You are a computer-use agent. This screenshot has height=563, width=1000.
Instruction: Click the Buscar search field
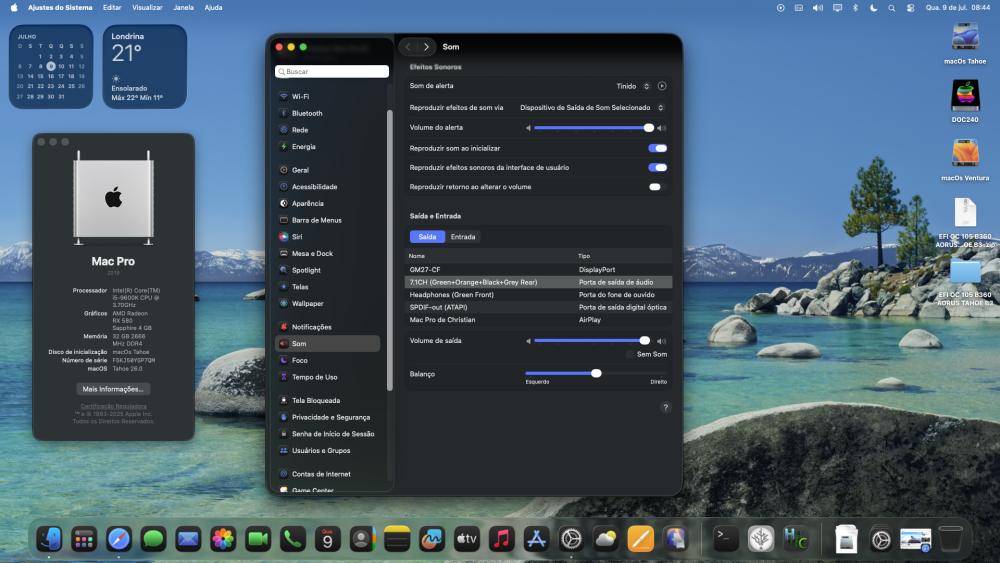click(332, 71)
